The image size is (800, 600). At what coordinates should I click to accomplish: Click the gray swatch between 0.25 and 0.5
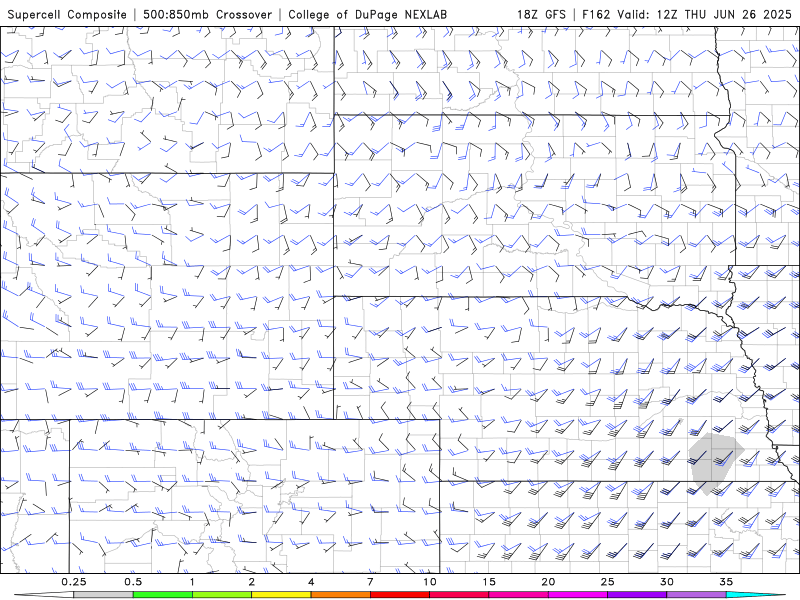(x=103, y=595)
